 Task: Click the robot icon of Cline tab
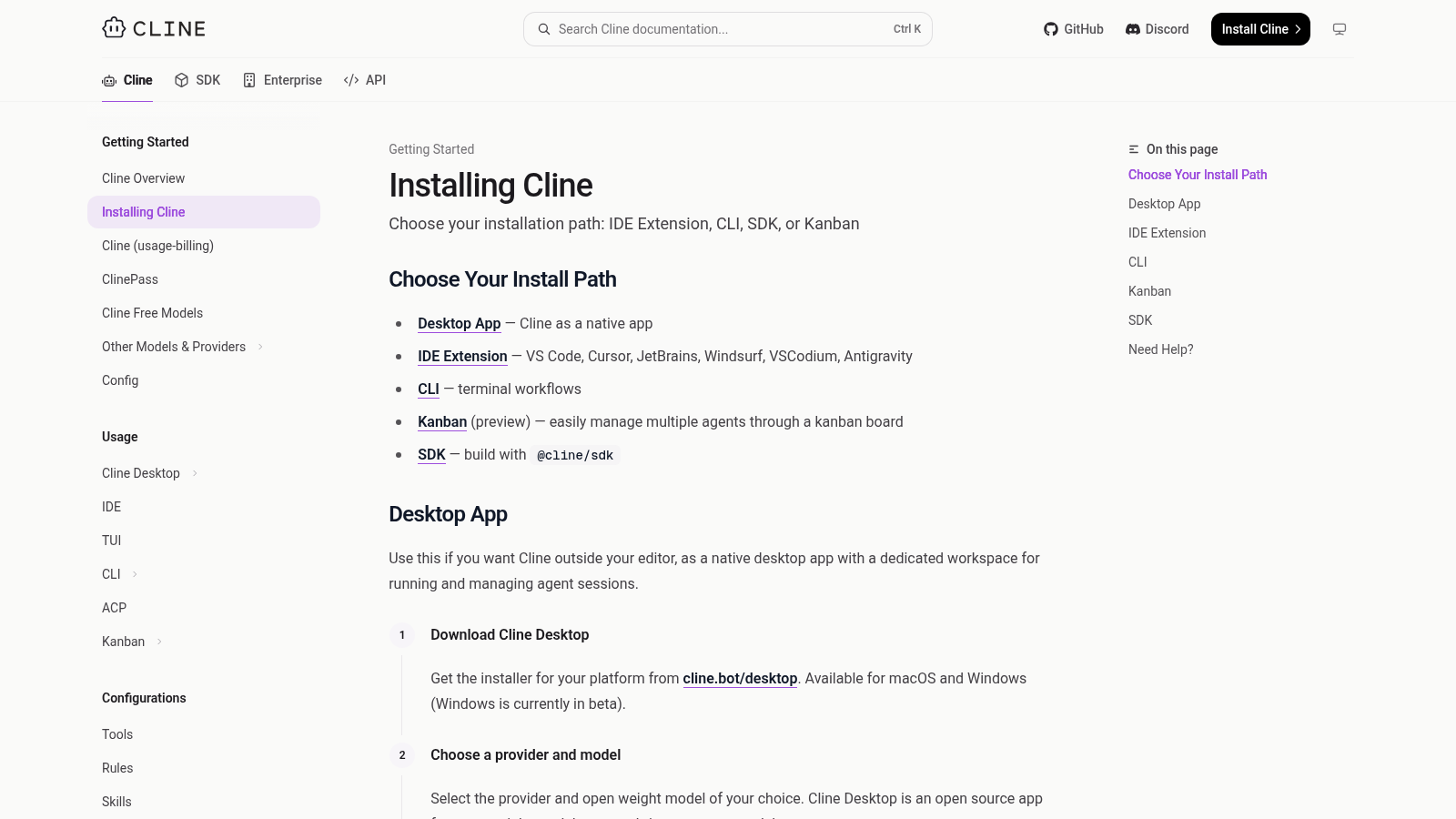(109, 80)
